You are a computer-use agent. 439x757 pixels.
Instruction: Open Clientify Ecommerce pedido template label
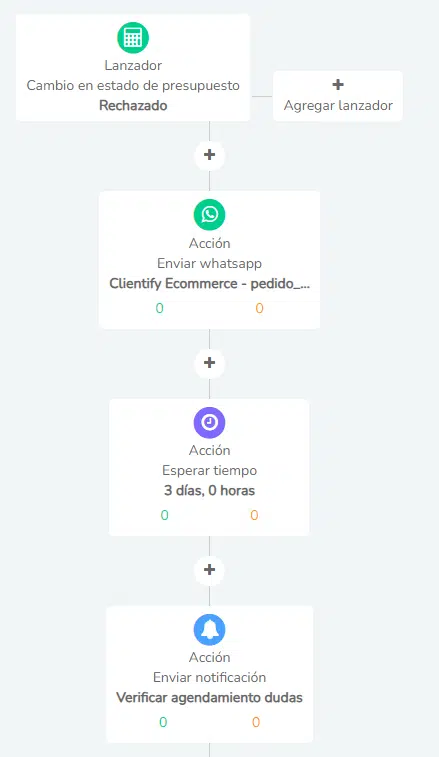[x=210, y=283]
